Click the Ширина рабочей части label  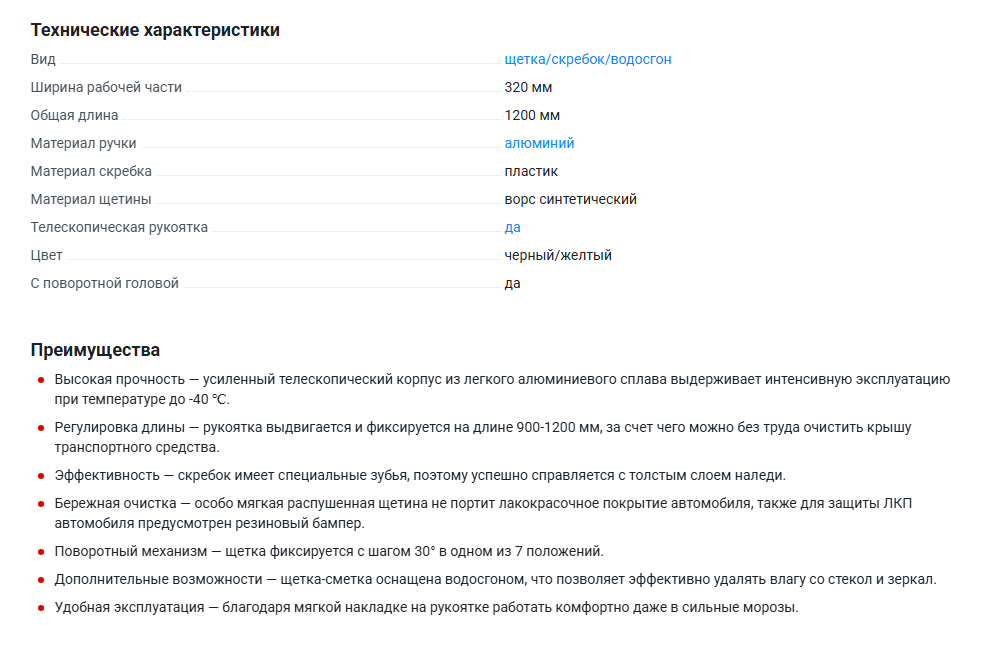pos(106,87)
